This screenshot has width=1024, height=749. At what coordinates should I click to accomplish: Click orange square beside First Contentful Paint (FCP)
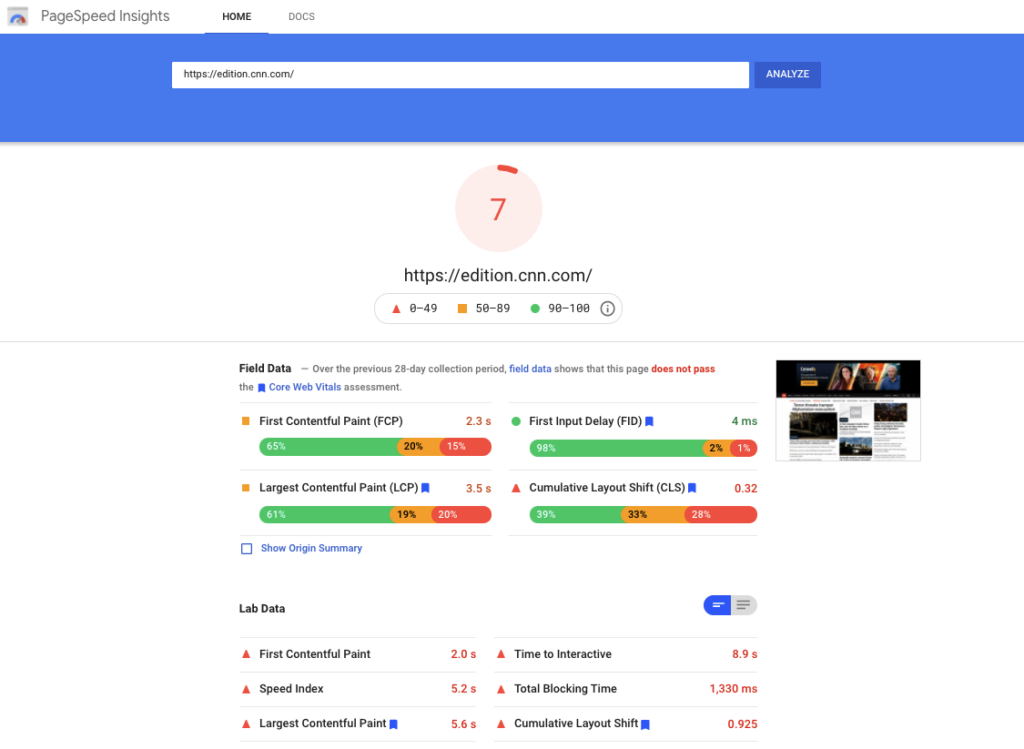coord(246,421)
